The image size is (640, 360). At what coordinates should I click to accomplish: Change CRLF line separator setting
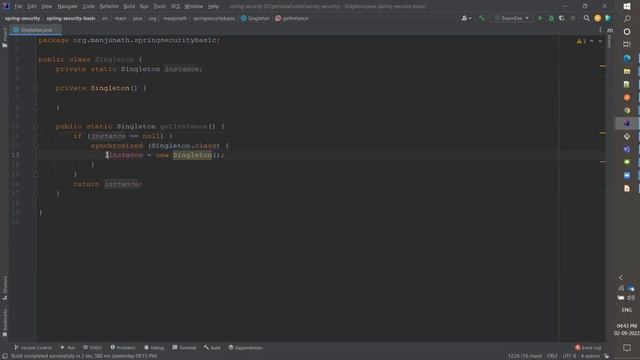[x=552, y=356]
